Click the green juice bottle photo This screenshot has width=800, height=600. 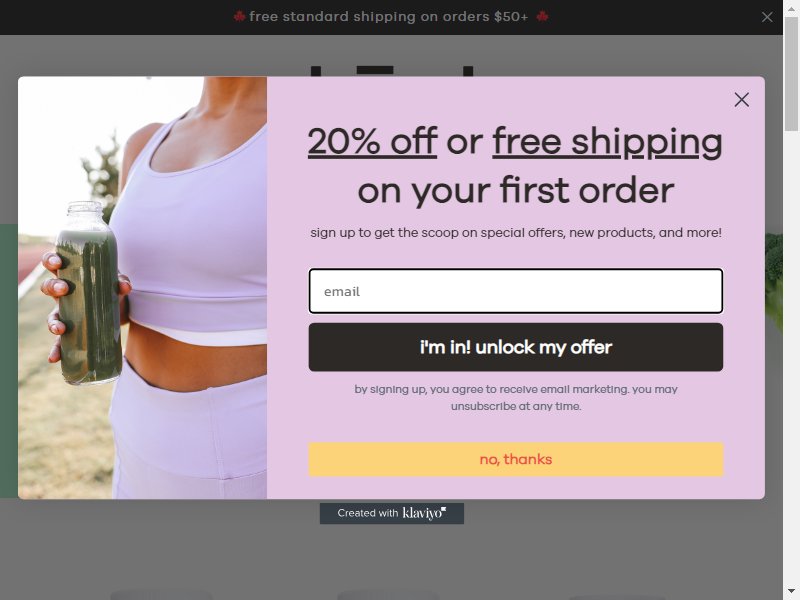[88, 293]
